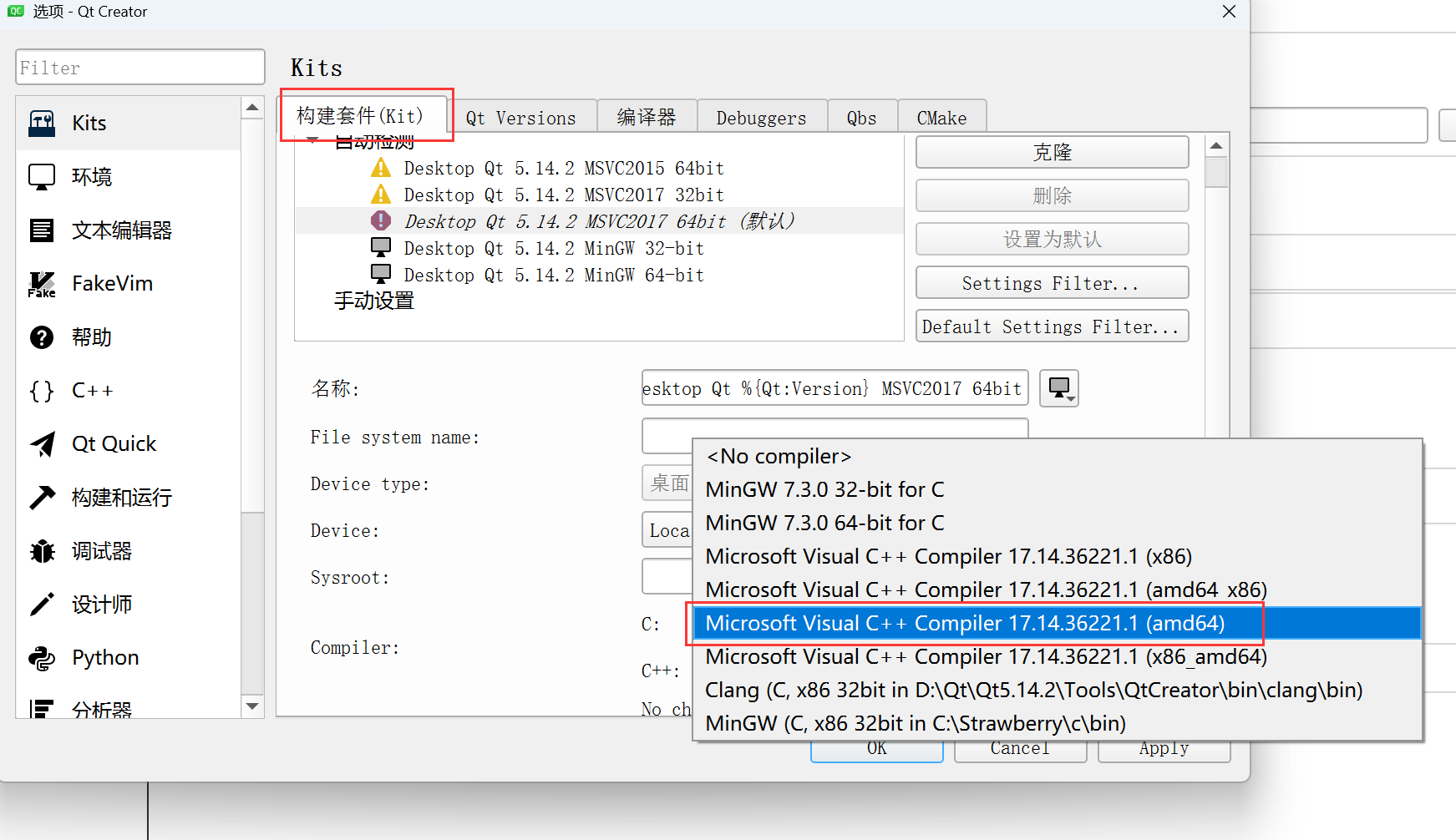Image resolution: width=1456 pixels, height=840 pixels.
Task: Select Desktop Qt 5.14.2 MSVC2017 64bit default kit
Action: [599, 221]
